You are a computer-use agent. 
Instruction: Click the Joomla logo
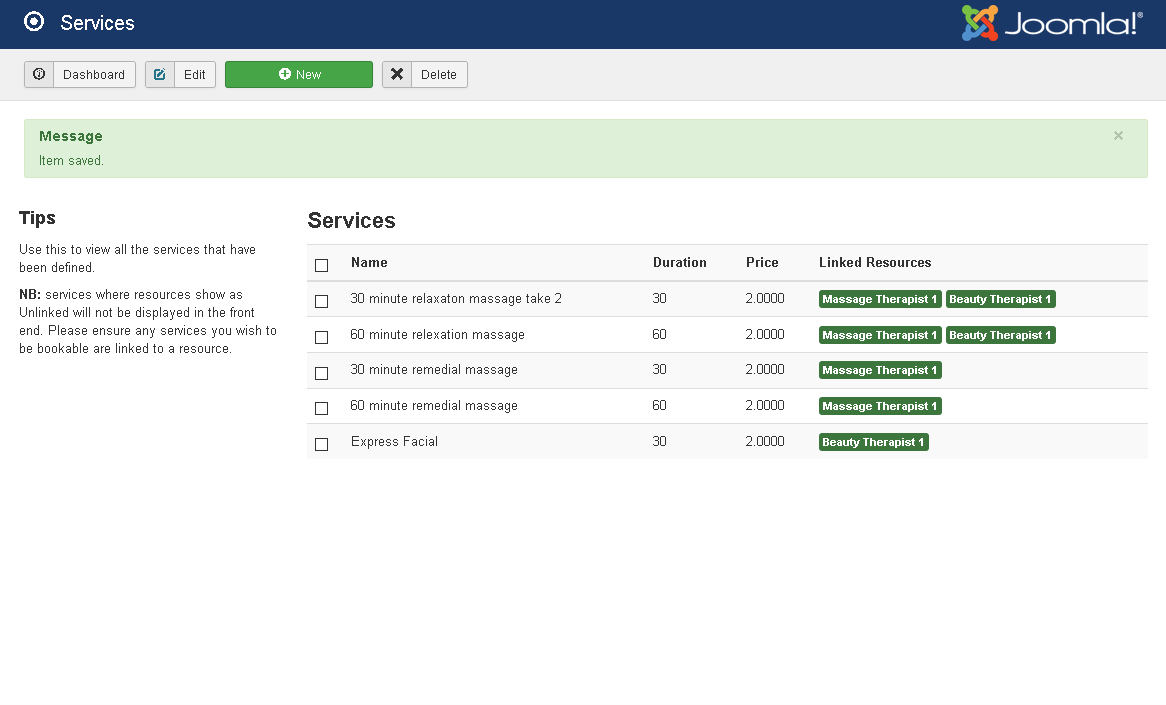[1052, 23]
